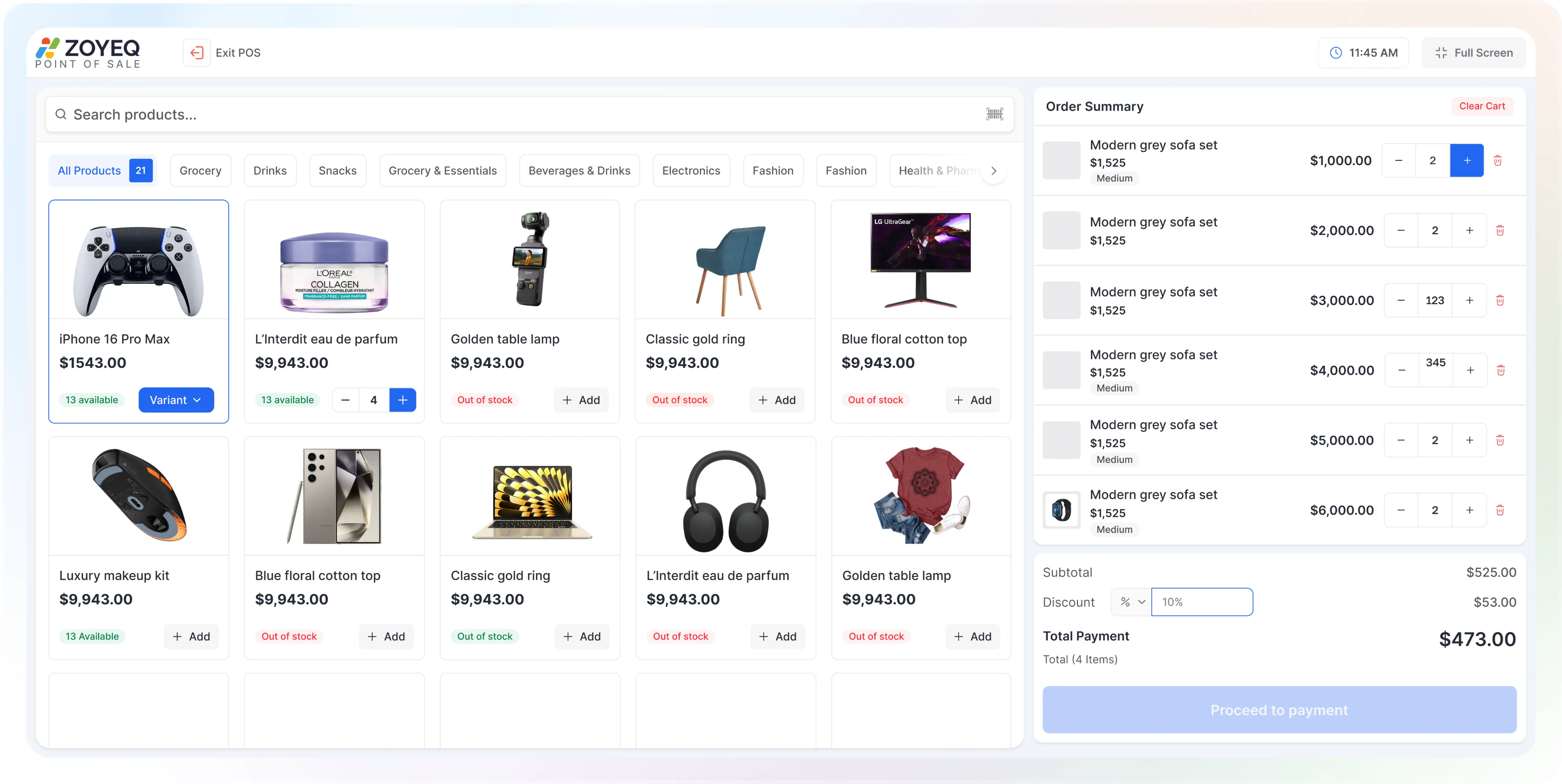The image size is (1562, 784).
Task: Click the Clear Cart button
Action: pyautogui.click(x=1482, y=106)
